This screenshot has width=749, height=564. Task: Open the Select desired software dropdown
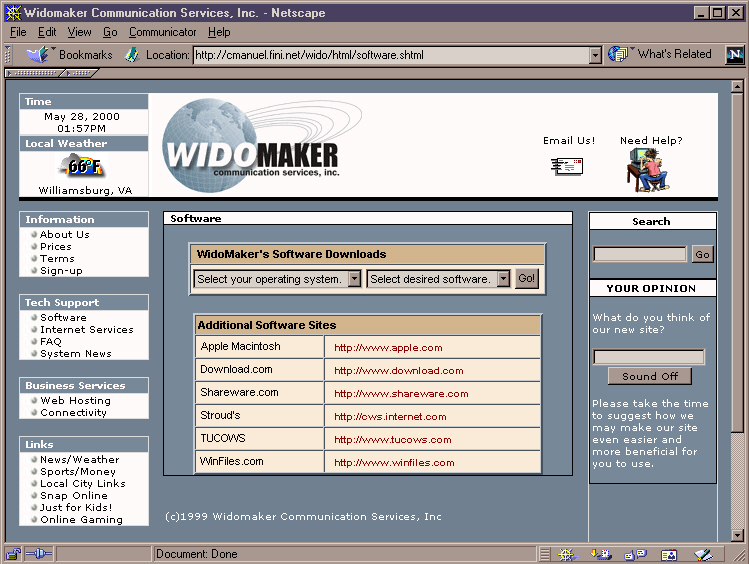click(503, 279)
